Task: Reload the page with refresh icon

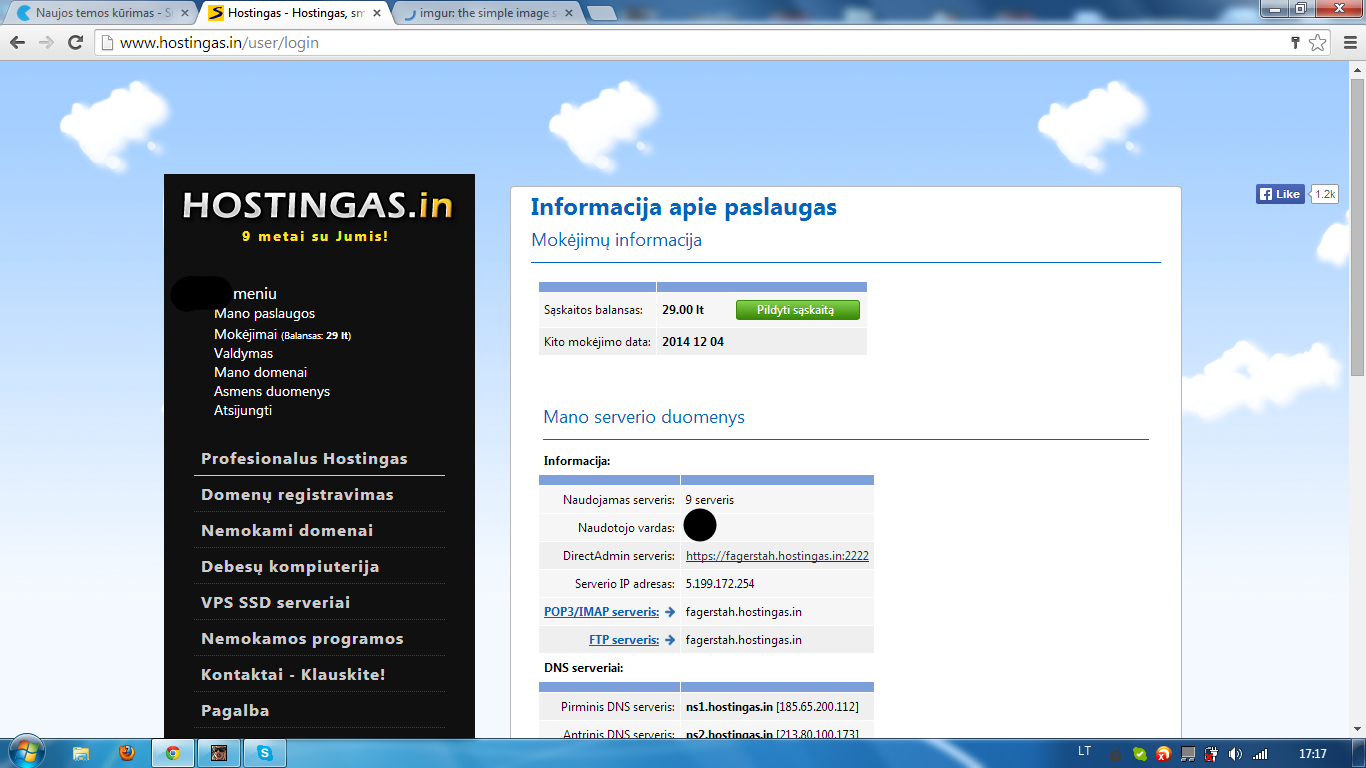Action: pyautogui.click(x=75, y=43)
